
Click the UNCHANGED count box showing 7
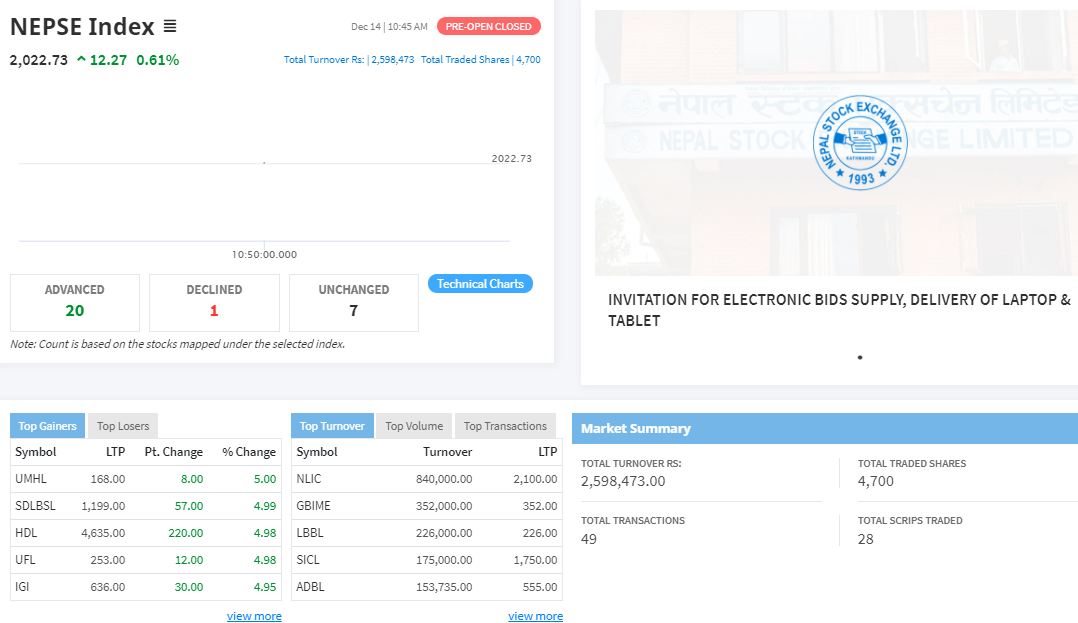click(x=353, y=303)
